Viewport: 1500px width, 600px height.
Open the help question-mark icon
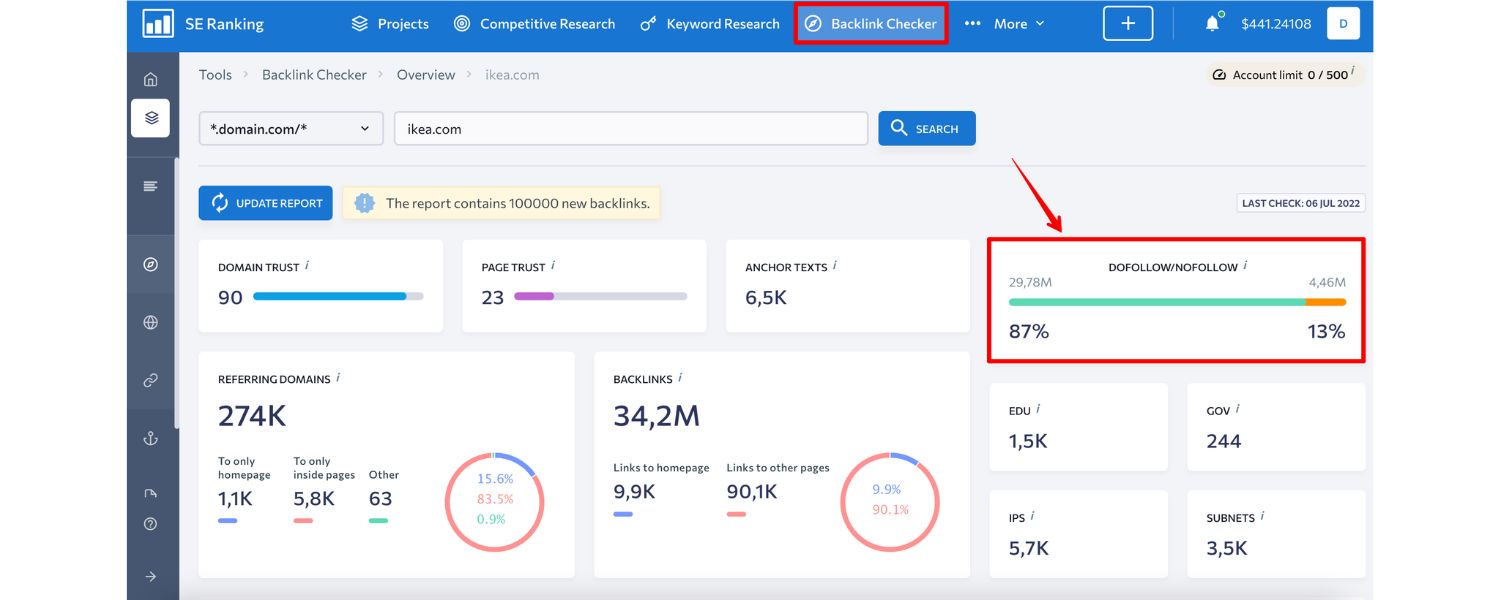coord(150,522)
